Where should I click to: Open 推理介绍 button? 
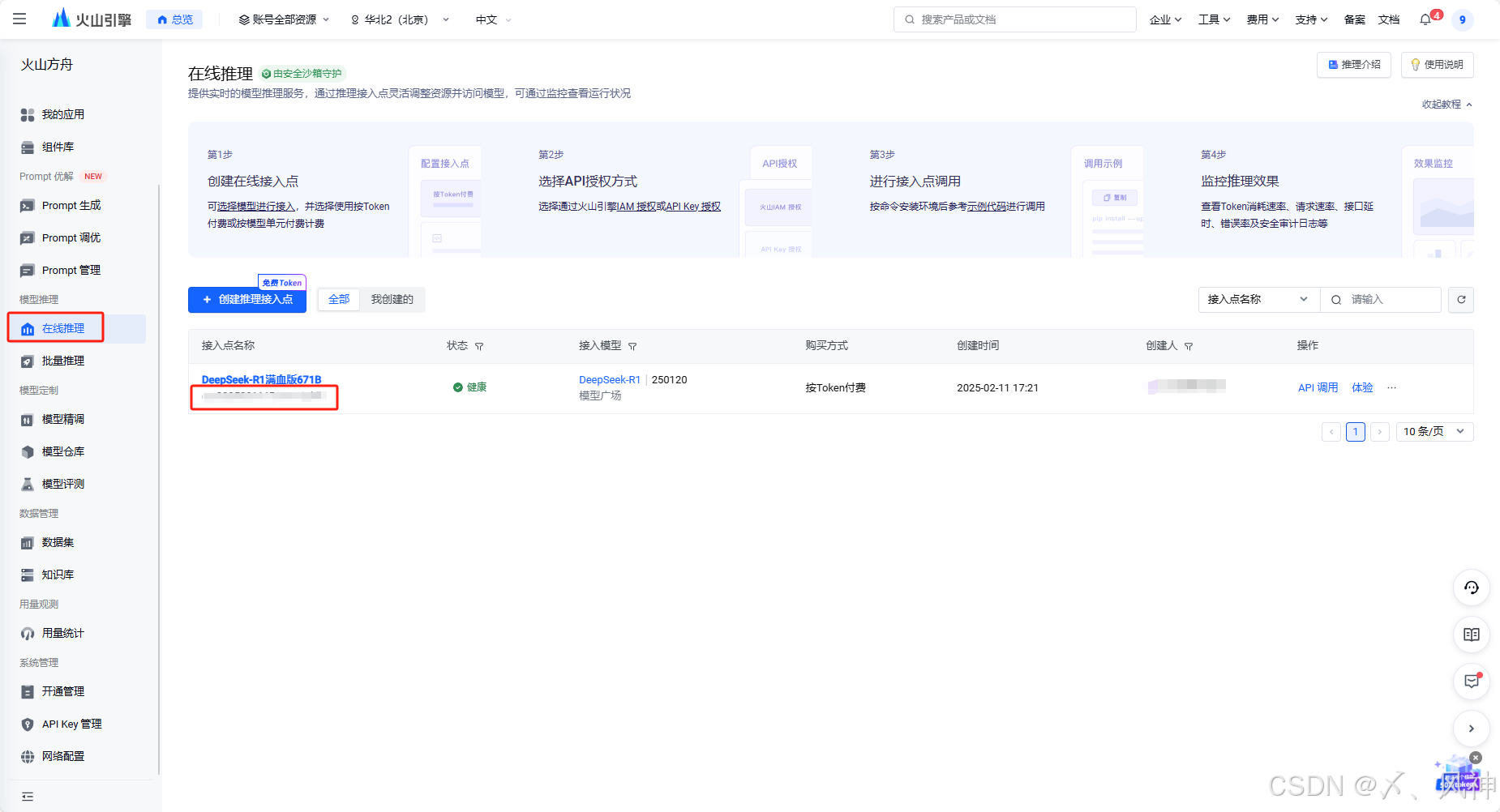[x=1354, y=65]
